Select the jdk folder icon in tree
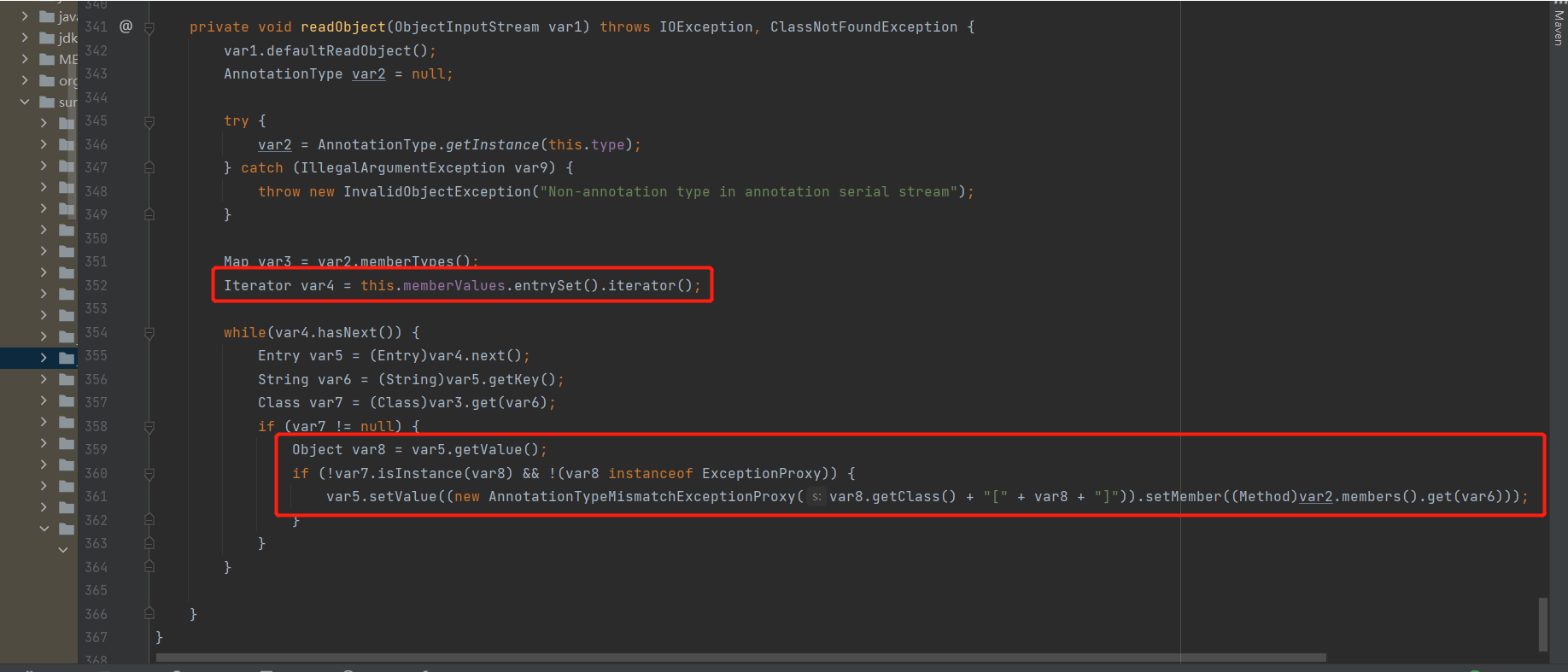 coord(47,38)
